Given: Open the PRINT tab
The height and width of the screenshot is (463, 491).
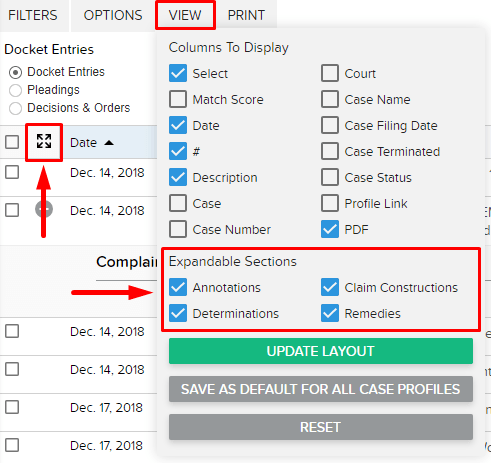Looking at the screenshot, I should coord(246,15).
